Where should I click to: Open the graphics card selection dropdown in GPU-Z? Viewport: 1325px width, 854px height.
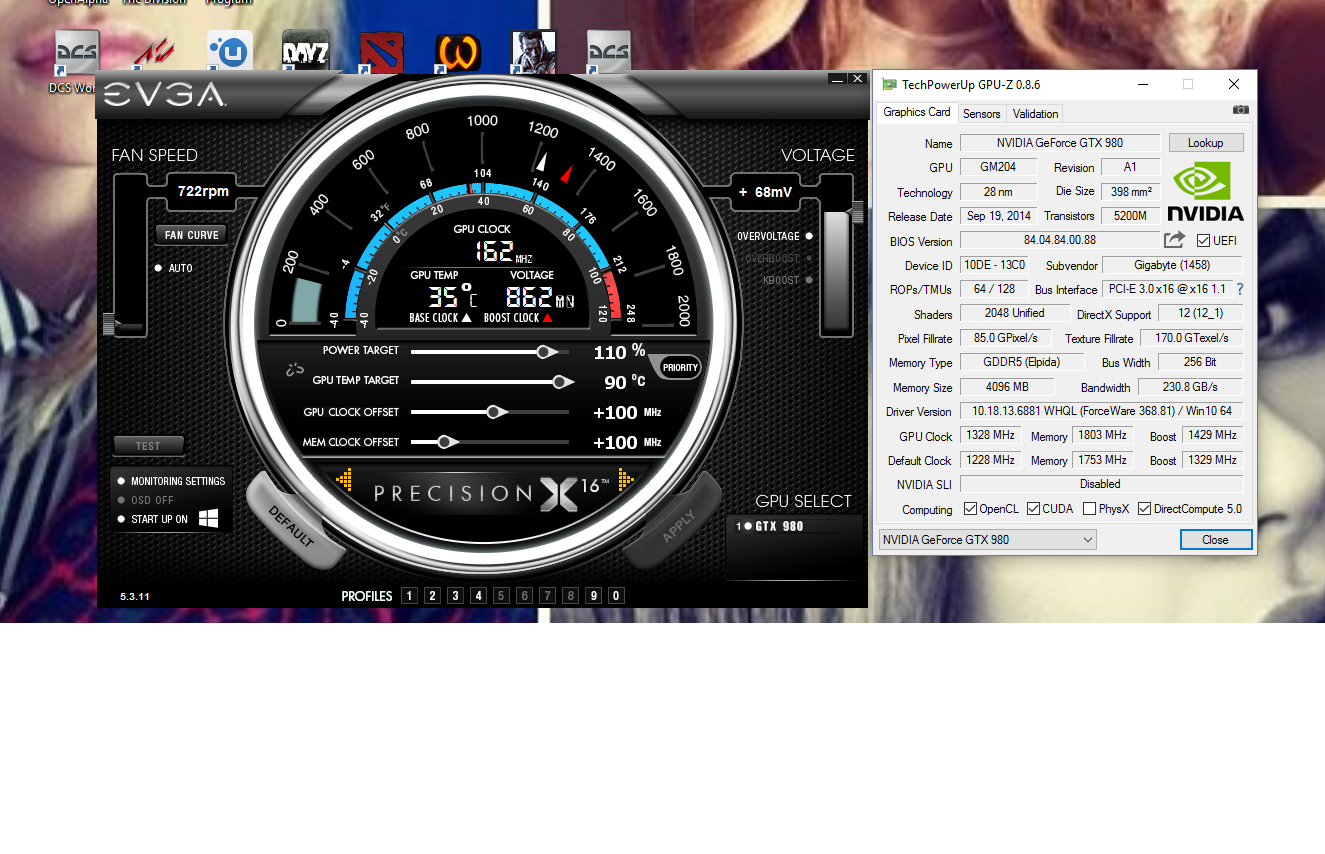coord(988,540)
